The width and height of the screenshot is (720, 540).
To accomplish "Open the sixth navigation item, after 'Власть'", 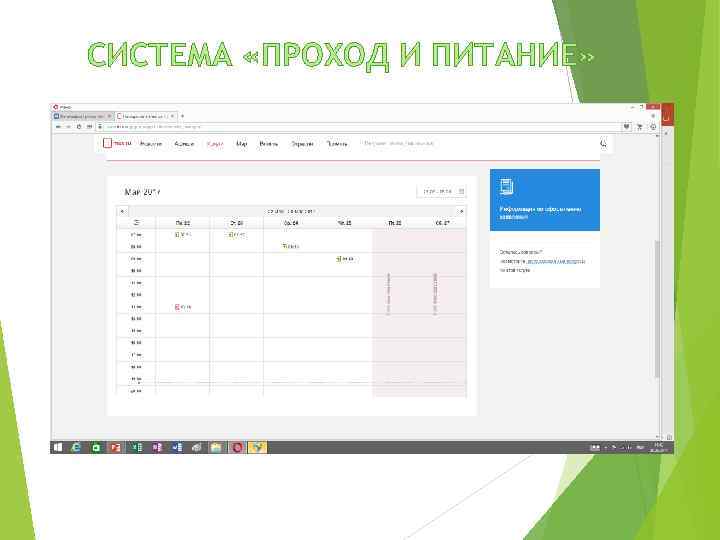I will coord(302,144).
